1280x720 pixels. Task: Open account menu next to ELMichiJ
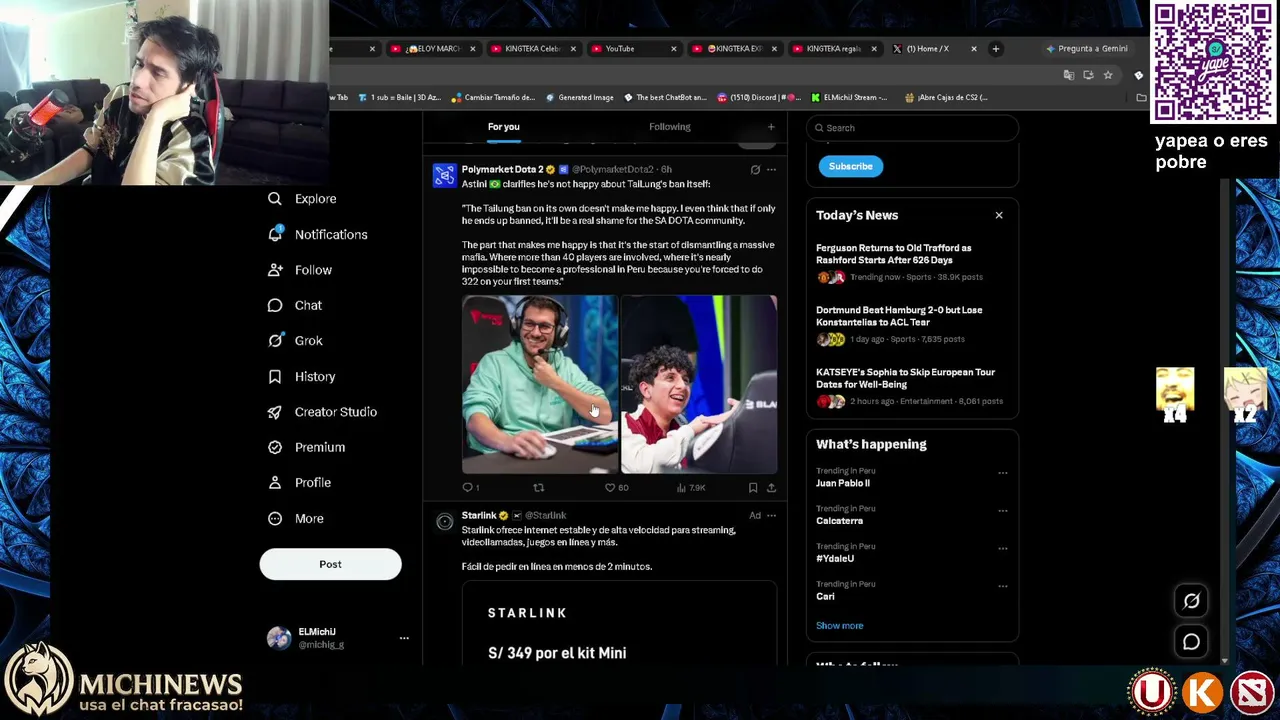coord(404,638)
